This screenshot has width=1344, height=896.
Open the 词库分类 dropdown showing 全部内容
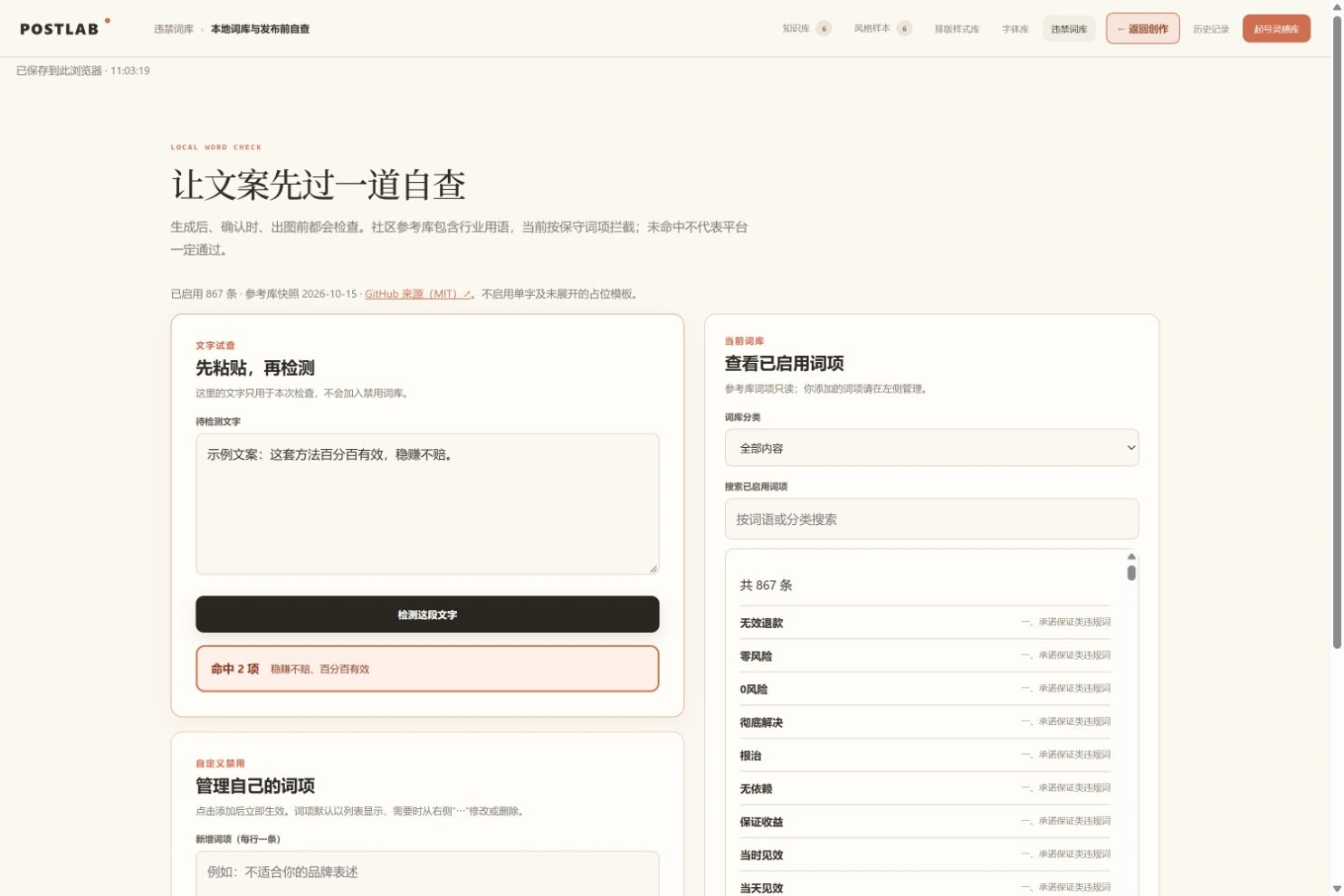tap(931, 448)
